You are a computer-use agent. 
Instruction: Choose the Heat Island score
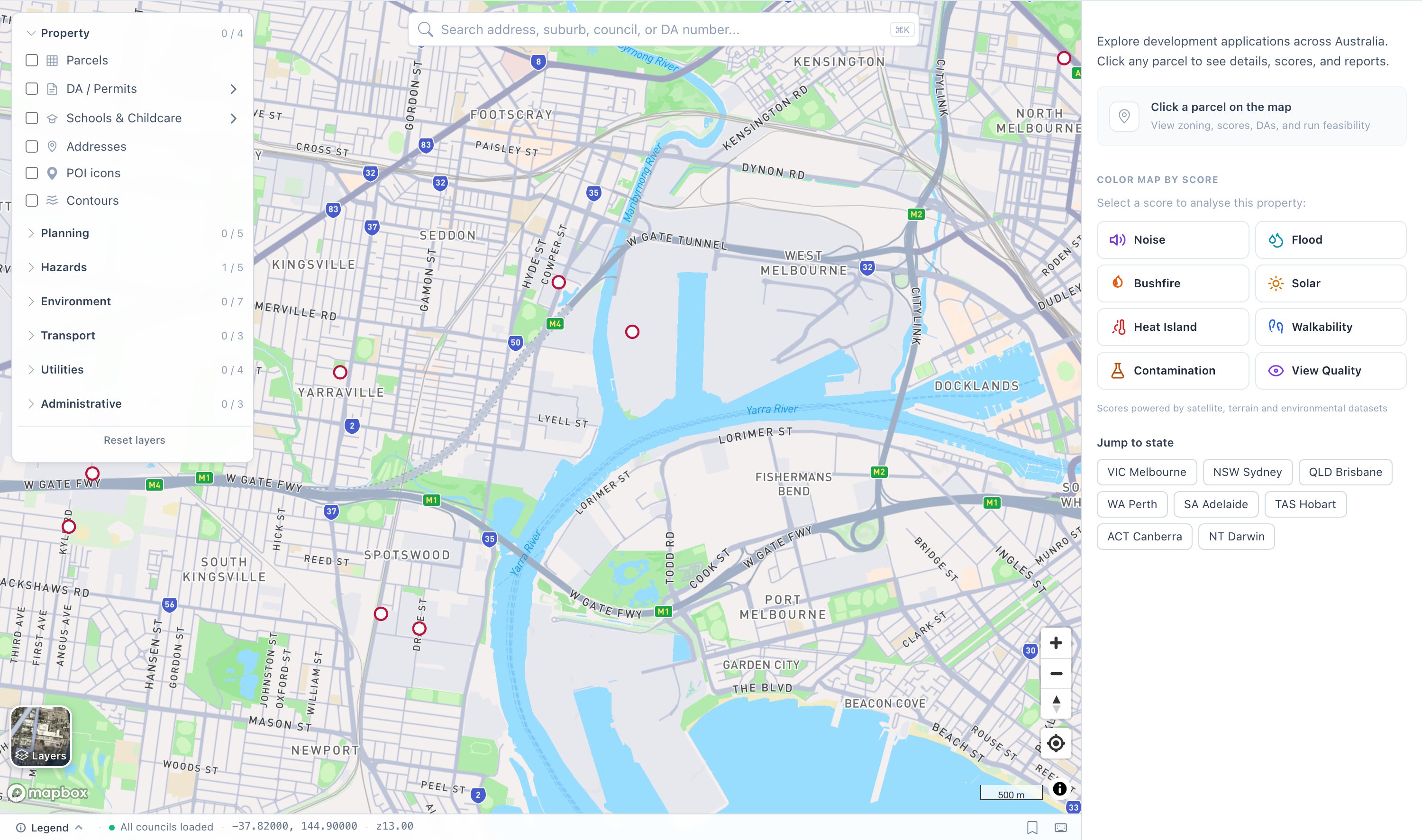pos(1172,327)
